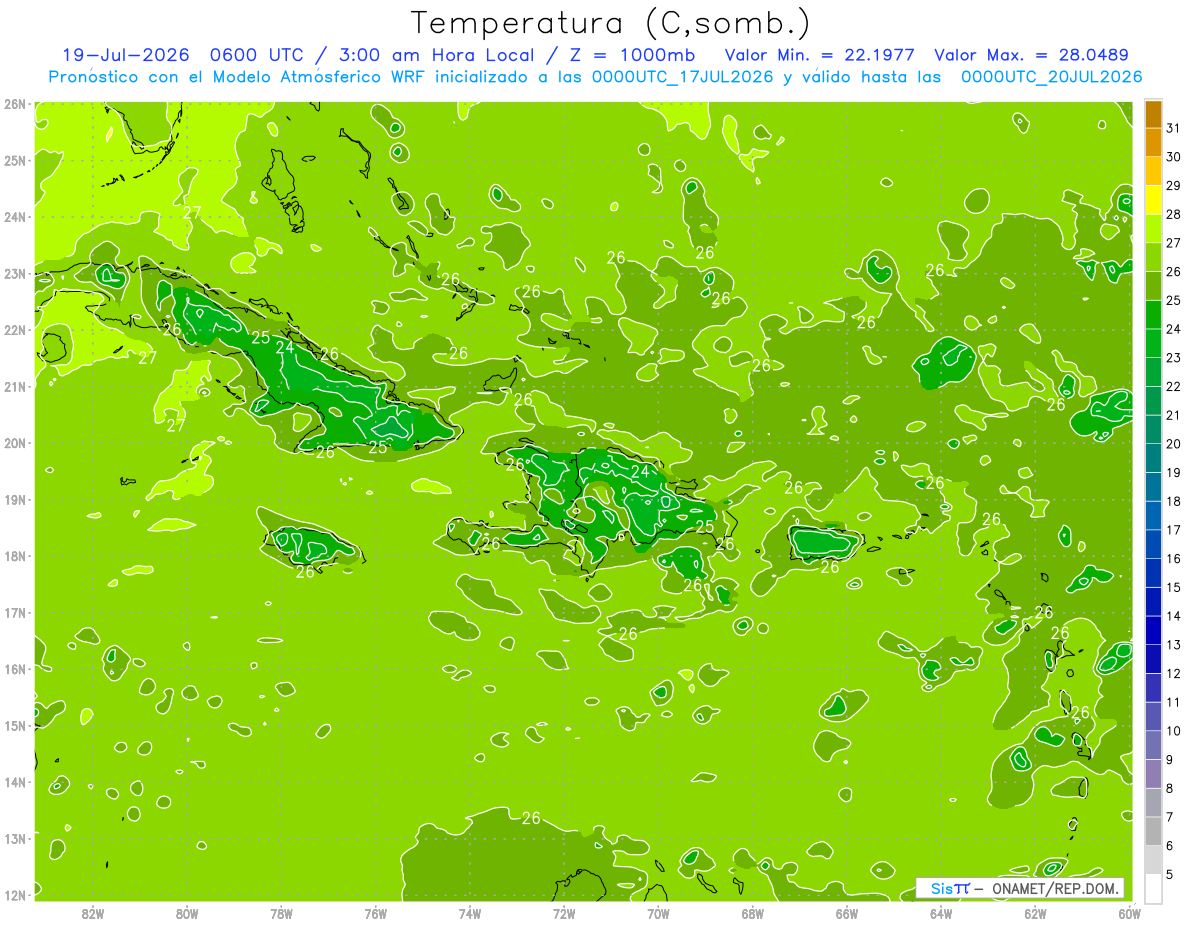Click the "82W" longitude axis label

[93, 914]
